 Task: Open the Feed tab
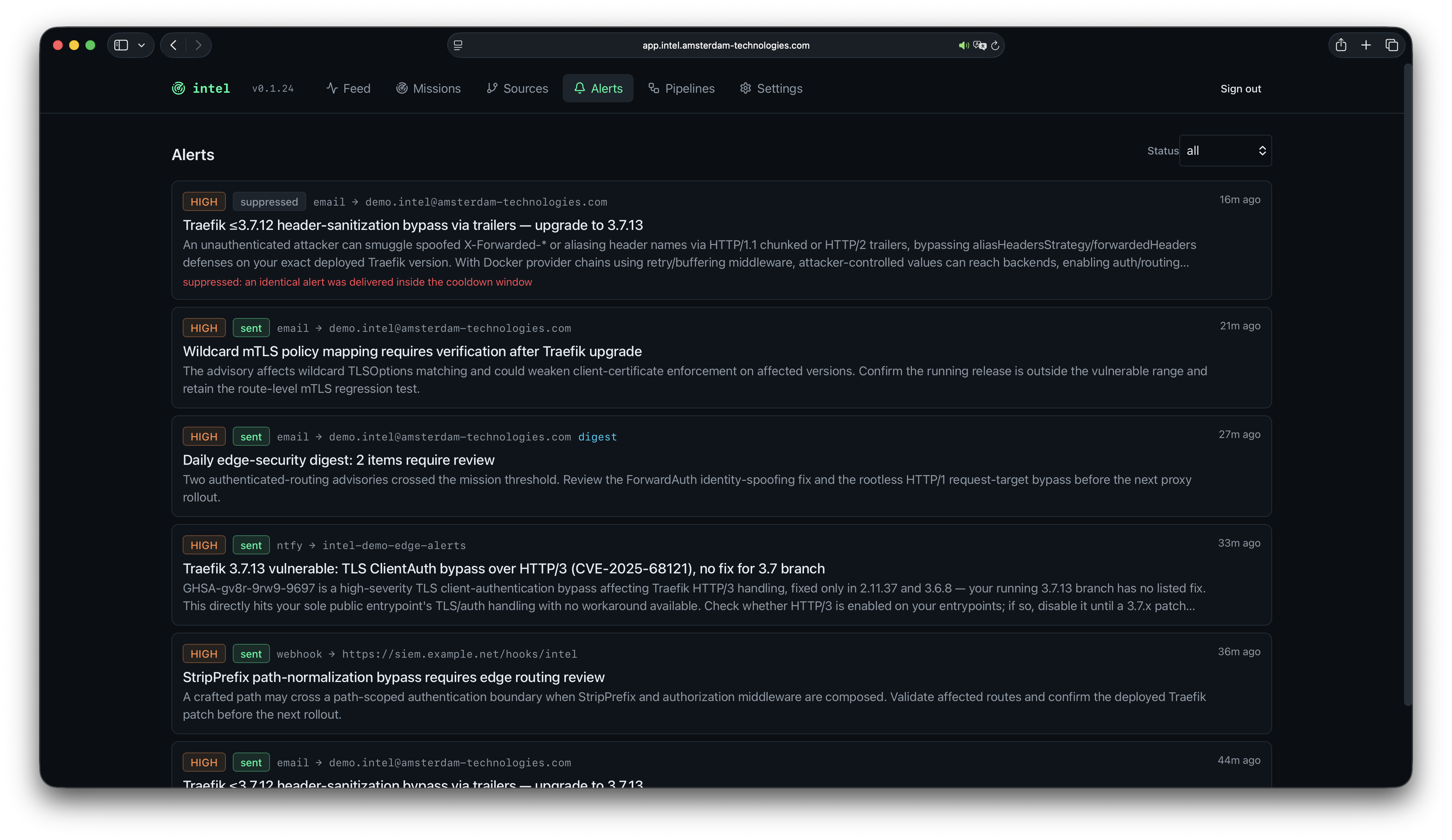pos(348,88)
